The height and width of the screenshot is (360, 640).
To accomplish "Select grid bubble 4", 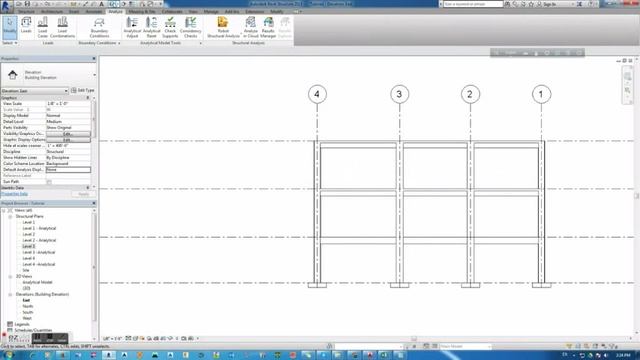I will pos(317,94).
